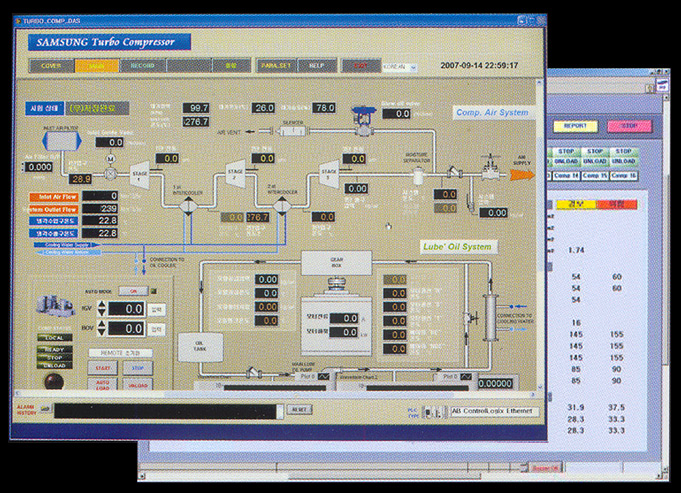Image resolution: width=681 pixels, height=493 pixels.
Task: Click the UNLOAD button in the control panel
Action: click(x=138, y=384)
